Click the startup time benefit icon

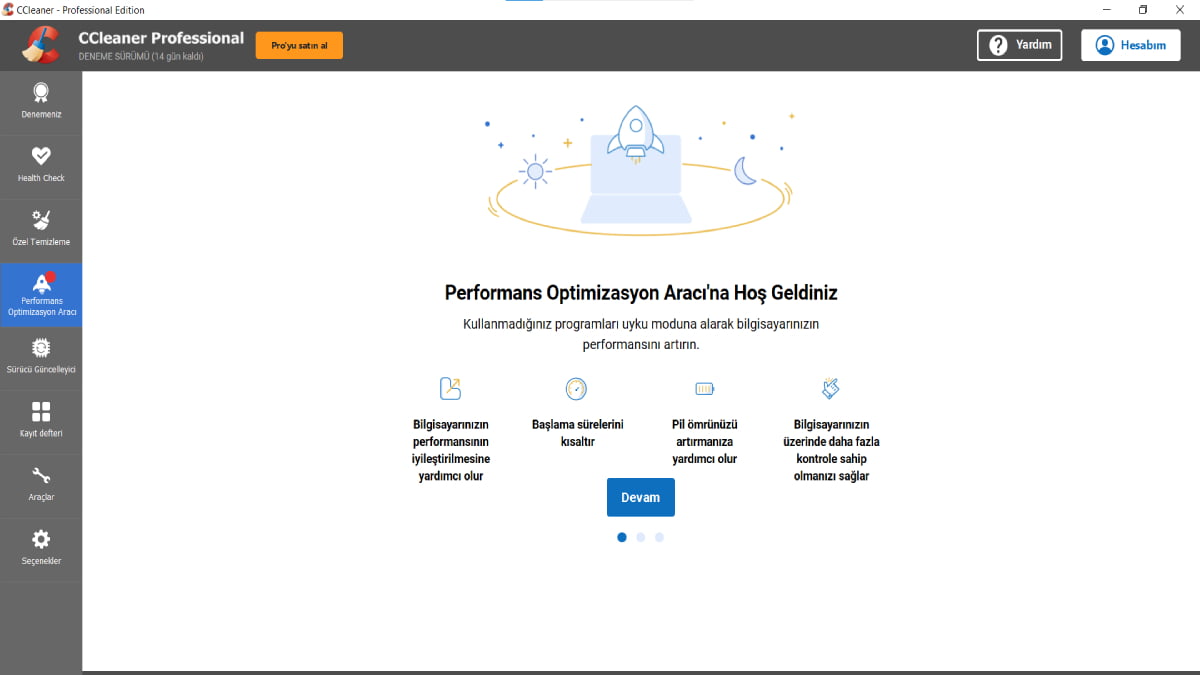coord(576,388)
